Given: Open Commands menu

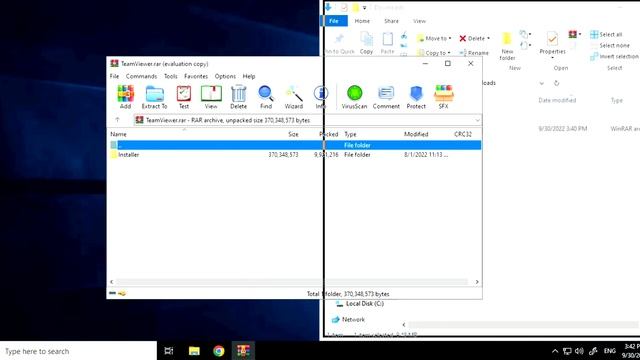Looking at the screenshot, I should 141,76.
